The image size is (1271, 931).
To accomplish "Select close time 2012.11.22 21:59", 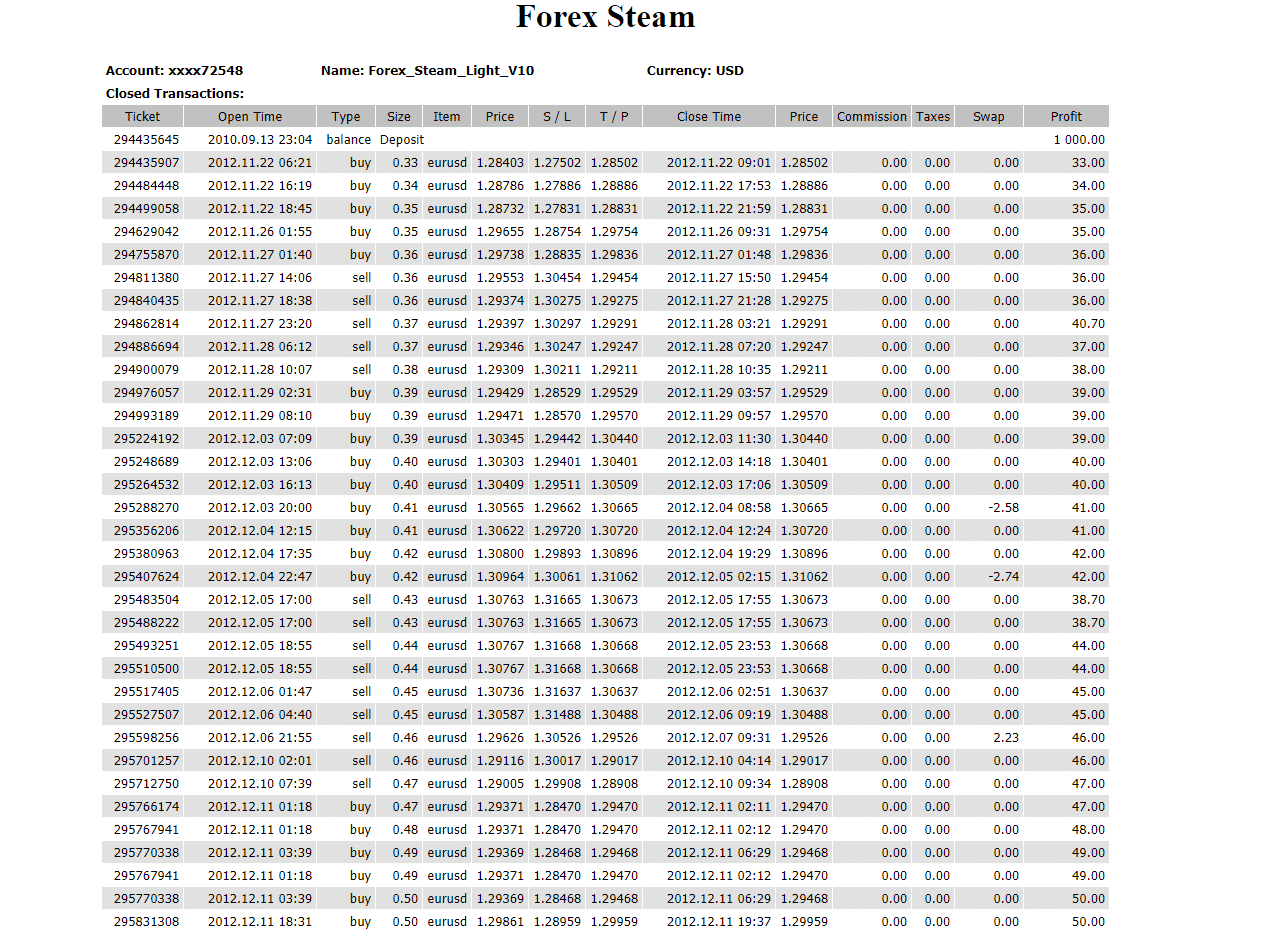I will click(x=719, y=209).
